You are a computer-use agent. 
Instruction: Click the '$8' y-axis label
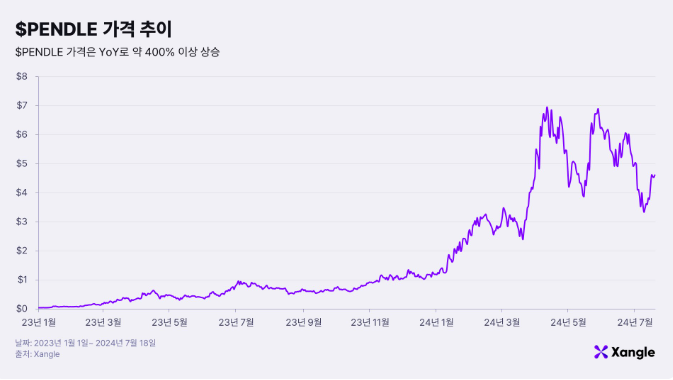(x=22, y=76)
